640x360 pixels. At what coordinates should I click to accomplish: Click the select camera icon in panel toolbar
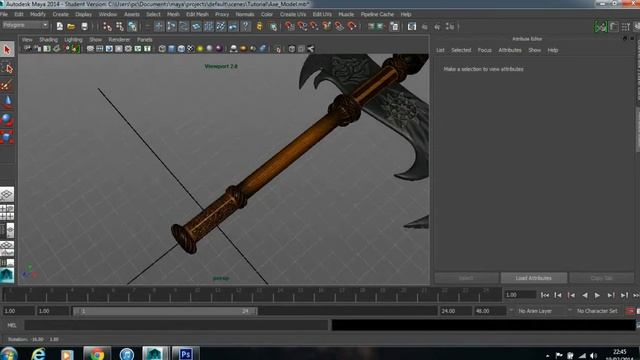[x=27, y=49]
